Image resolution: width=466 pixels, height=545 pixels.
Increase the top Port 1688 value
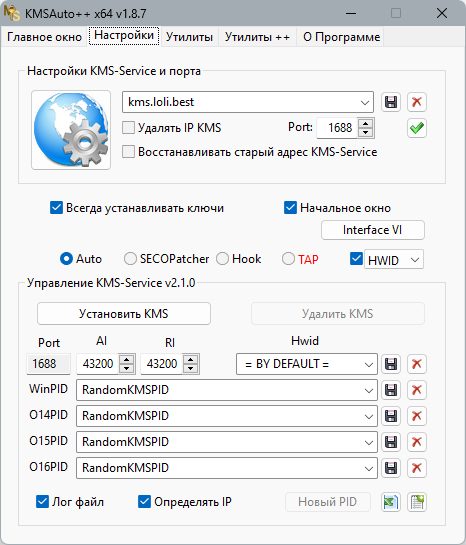click(365, 124)
